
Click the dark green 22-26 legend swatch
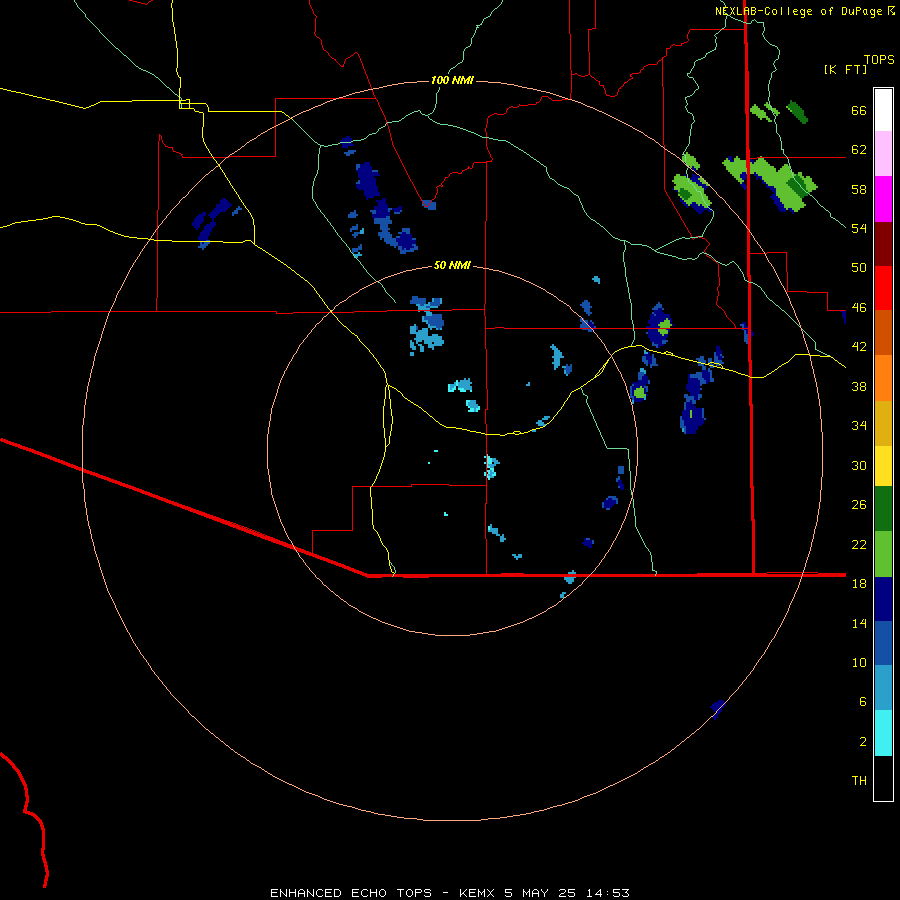tap(883, 509)
